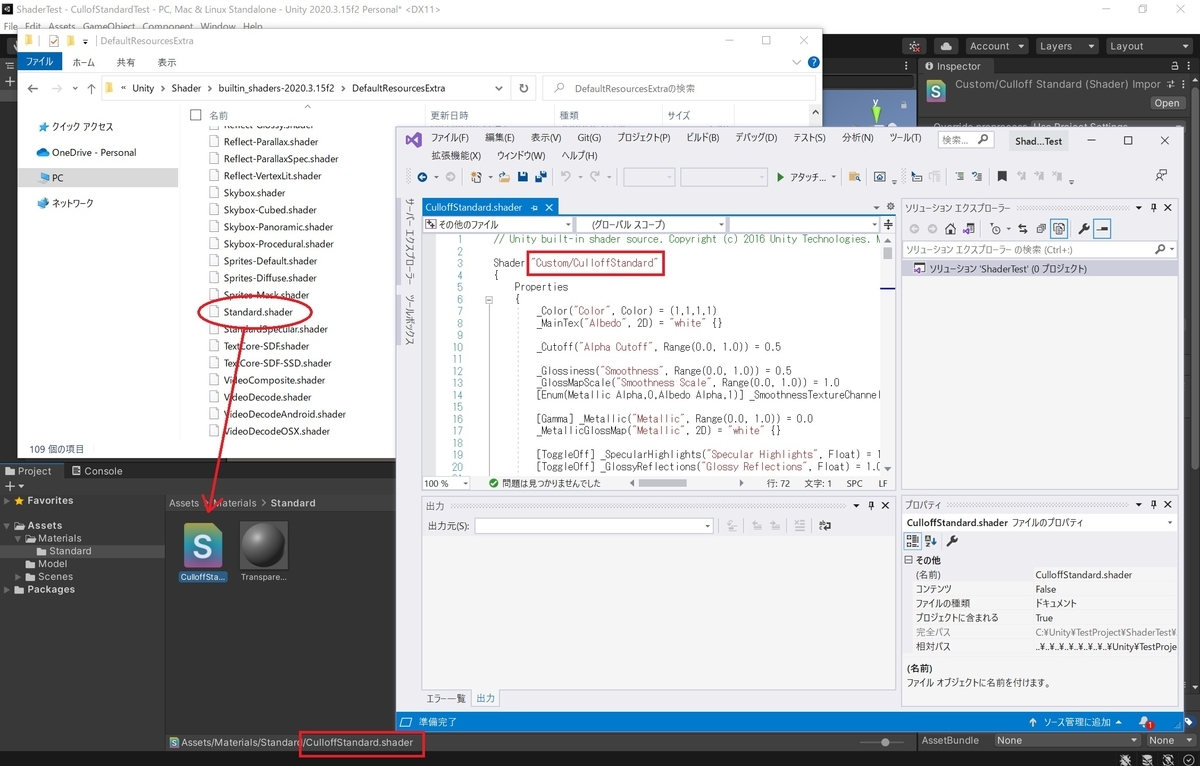Toggle auto-hide pin on Properties panel
The height and width of the screenshot is (766, 1200).
(x=1154, y=506)
